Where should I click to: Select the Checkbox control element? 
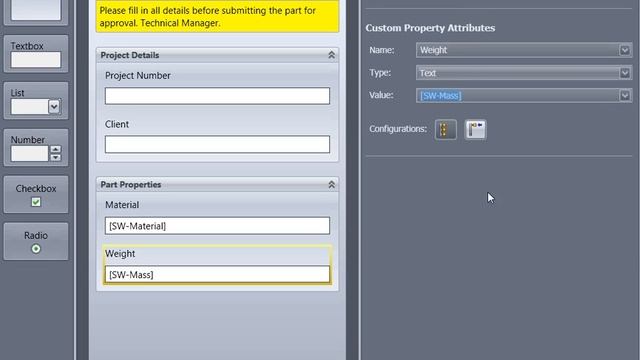tap(36, 195)
